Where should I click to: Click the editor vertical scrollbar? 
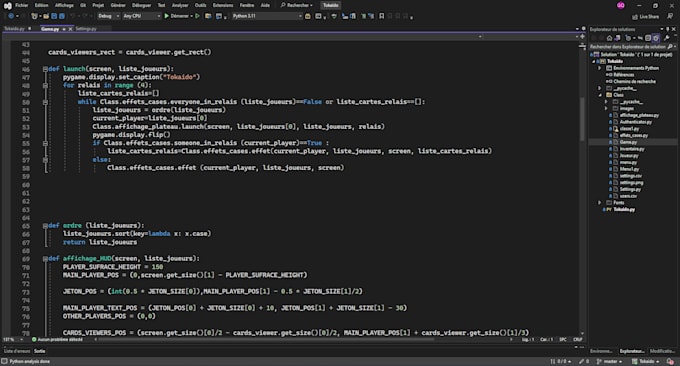click(x=582, y=119)
